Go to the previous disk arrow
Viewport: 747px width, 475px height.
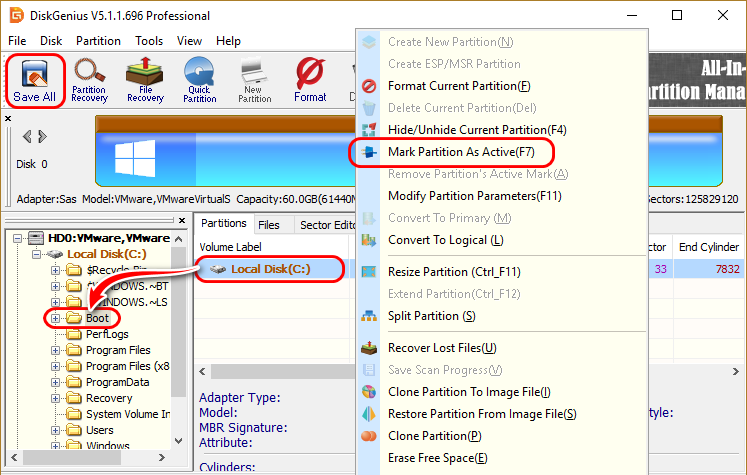pyautogui.click(x=27, y=137)
